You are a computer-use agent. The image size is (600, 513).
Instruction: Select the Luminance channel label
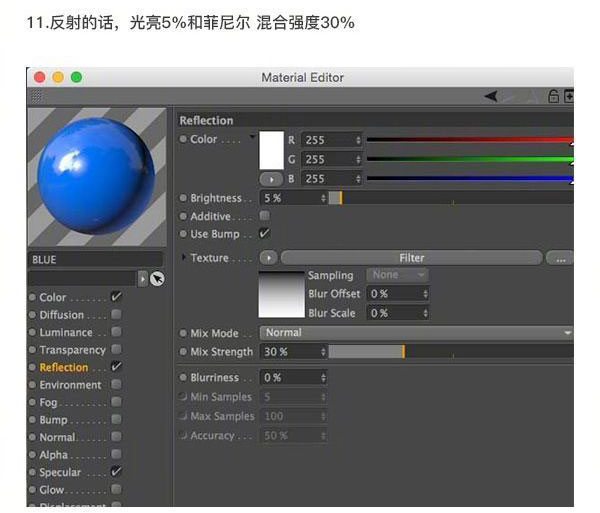tap(66, 332)
